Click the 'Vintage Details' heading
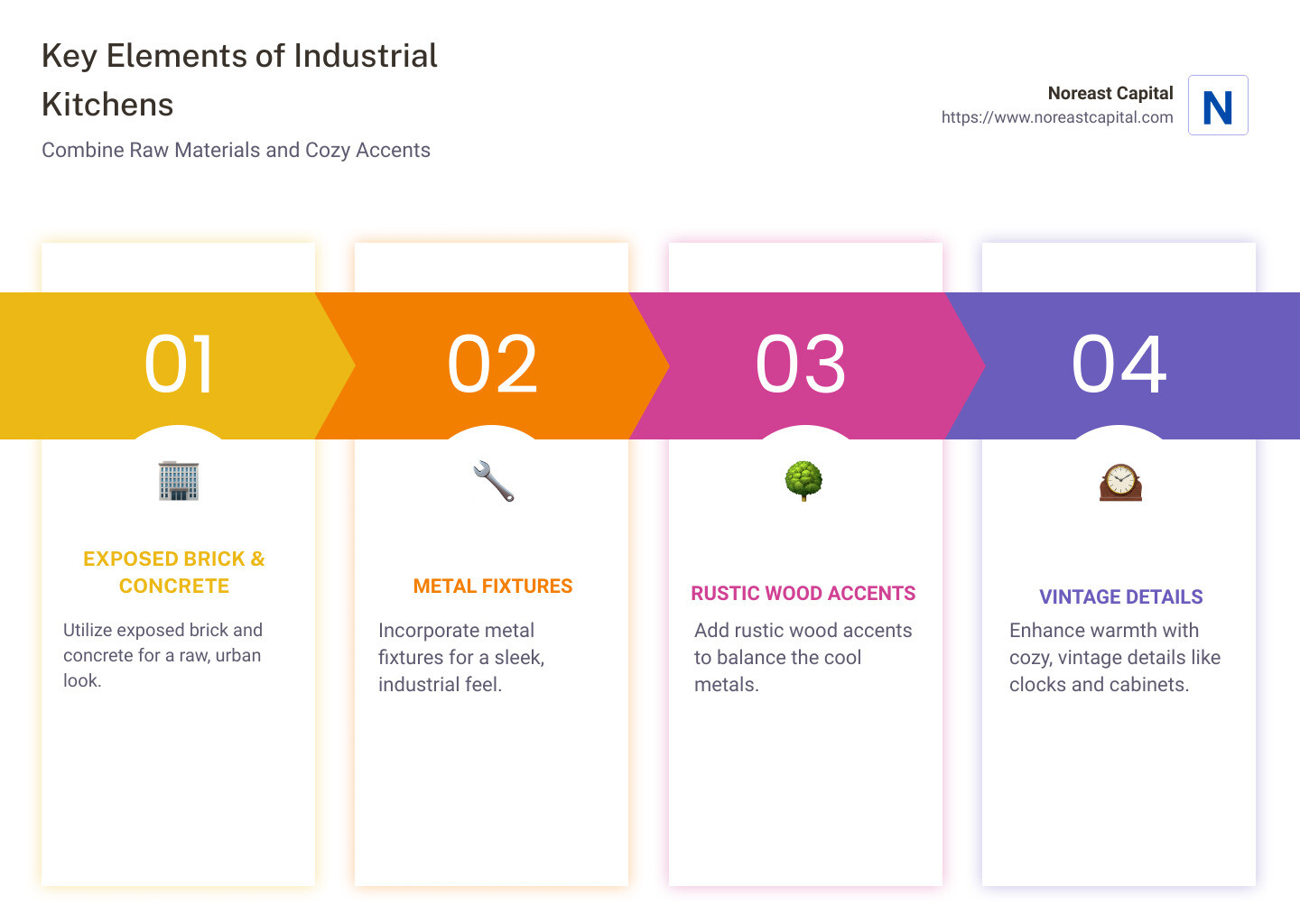This screenshot has height=924, width=1300. (x=1121, y=597)
